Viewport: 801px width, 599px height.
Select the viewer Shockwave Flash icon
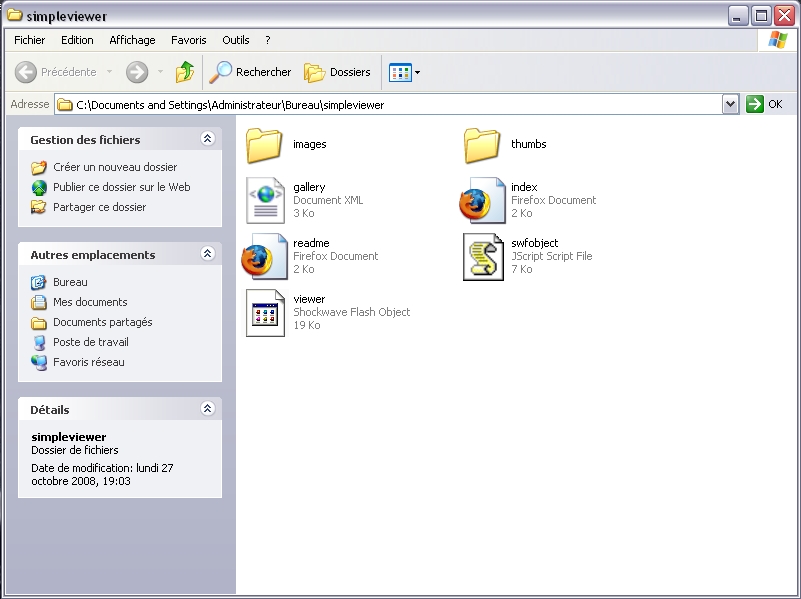265,312
